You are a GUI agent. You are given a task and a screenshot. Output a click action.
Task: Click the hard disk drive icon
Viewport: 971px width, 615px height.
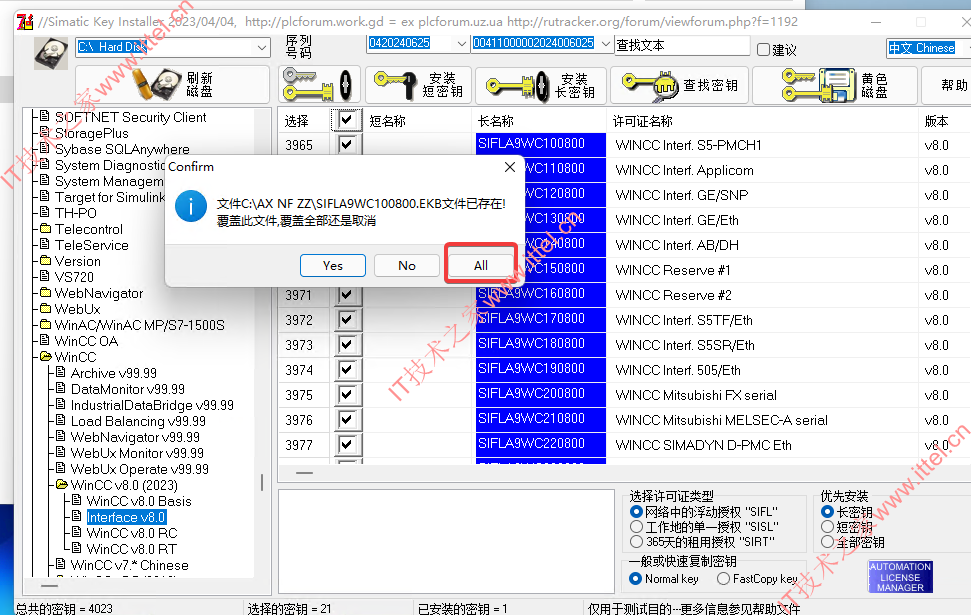[x=51, y=52]
